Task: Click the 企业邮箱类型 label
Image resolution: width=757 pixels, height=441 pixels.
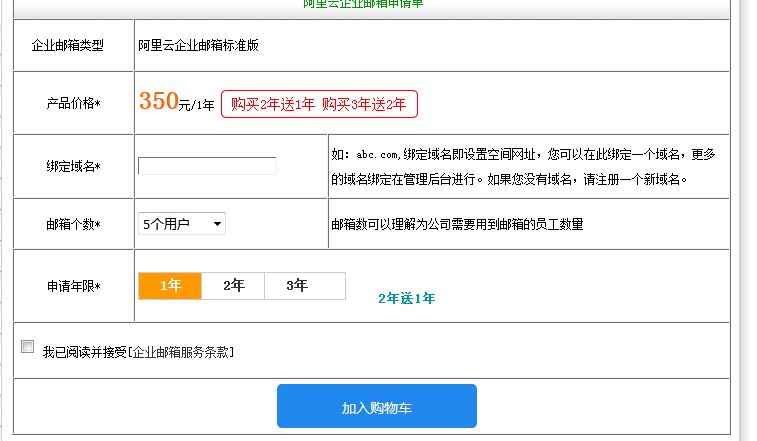Action: (x=68, y=45)
